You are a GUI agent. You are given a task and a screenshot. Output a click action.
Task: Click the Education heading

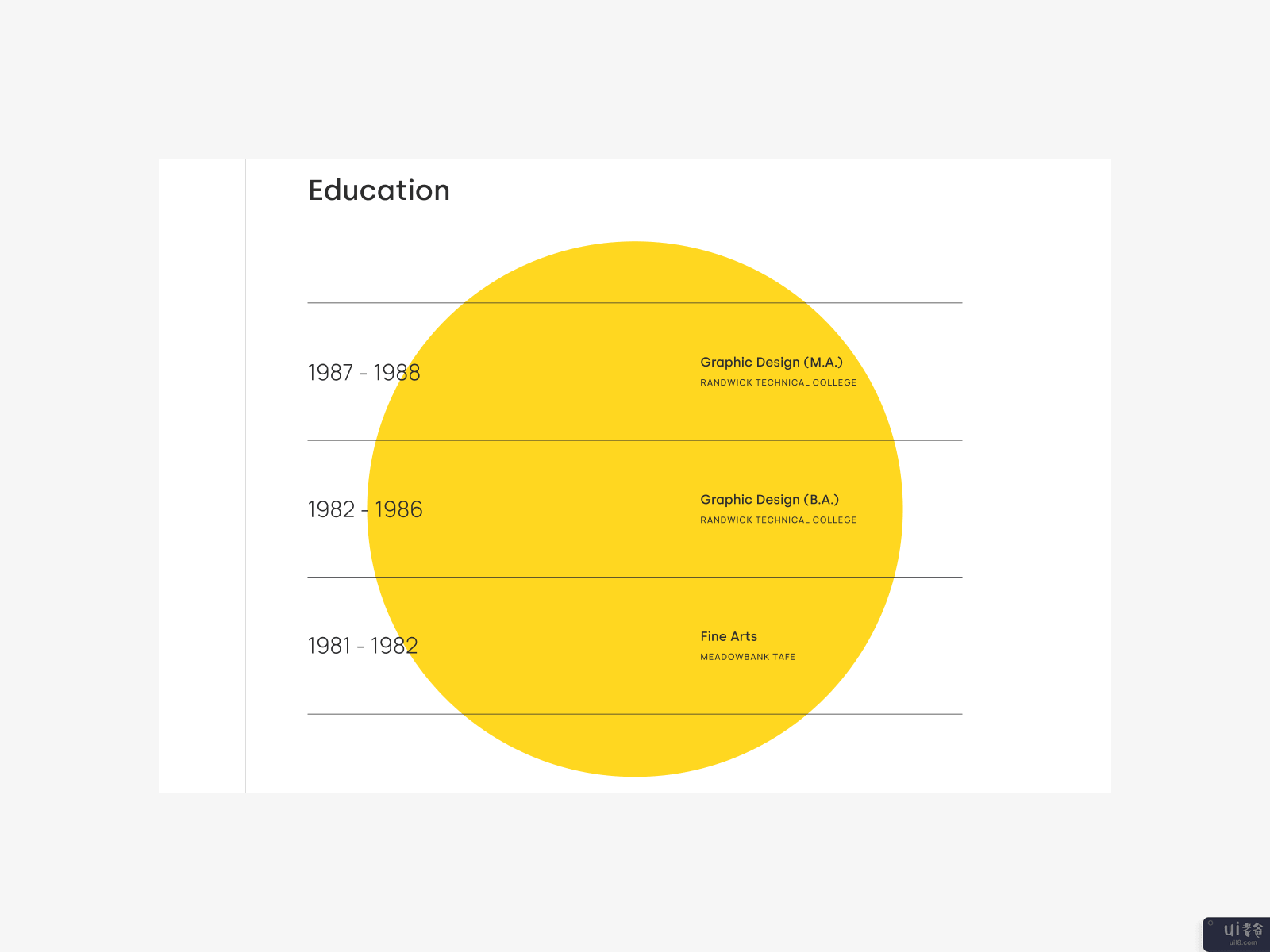379,190
